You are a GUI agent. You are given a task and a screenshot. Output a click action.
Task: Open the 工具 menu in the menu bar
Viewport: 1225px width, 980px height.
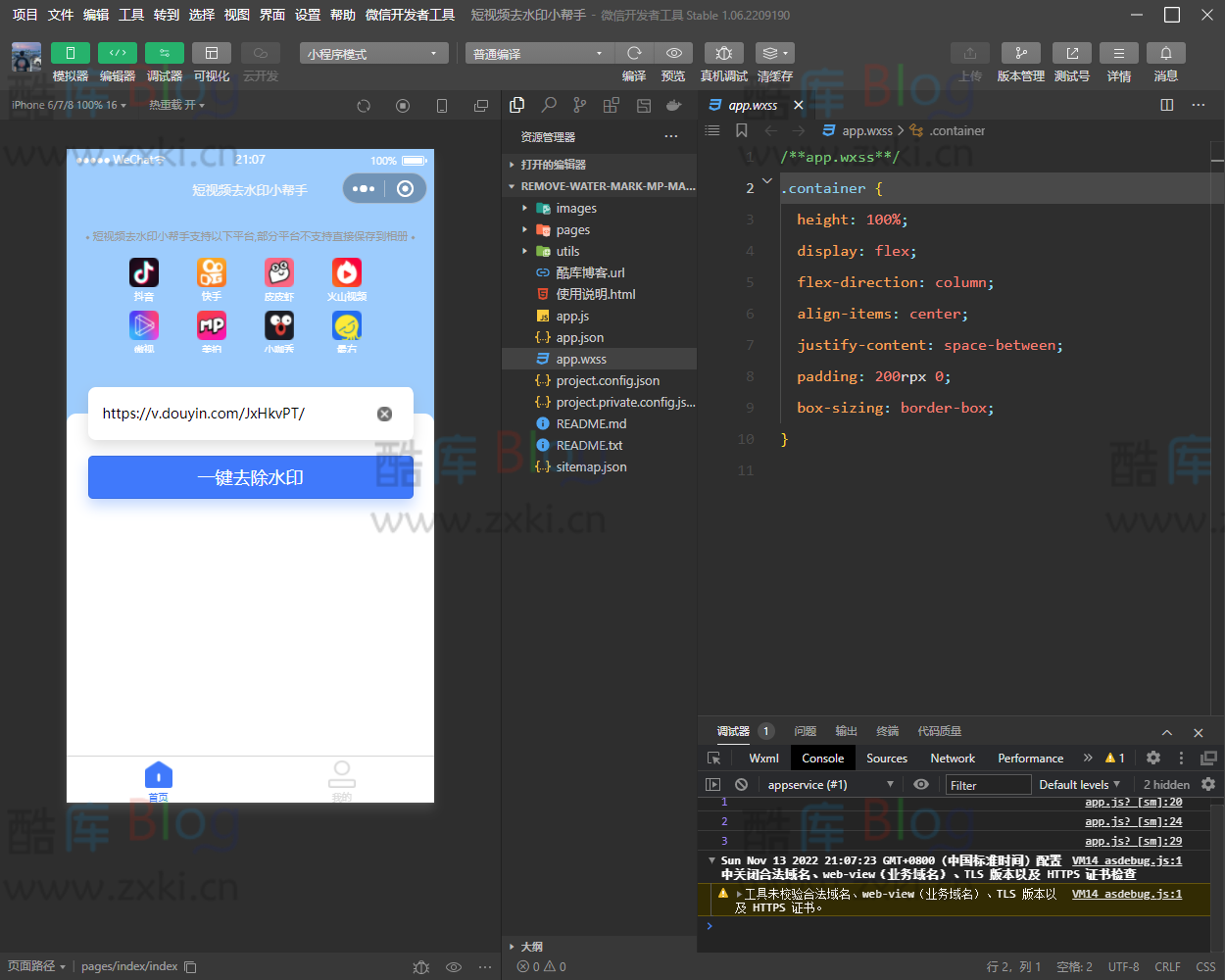(x=131, y=15)
